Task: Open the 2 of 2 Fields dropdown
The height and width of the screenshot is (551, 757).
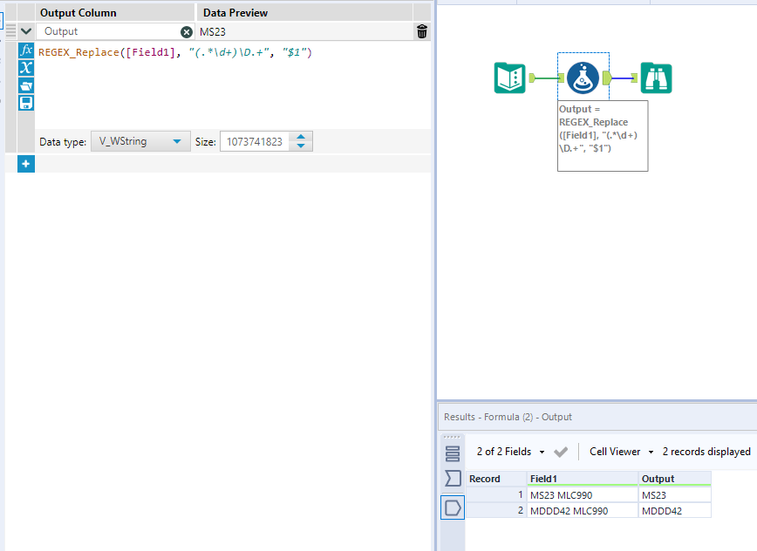Action: coord(511,452)
